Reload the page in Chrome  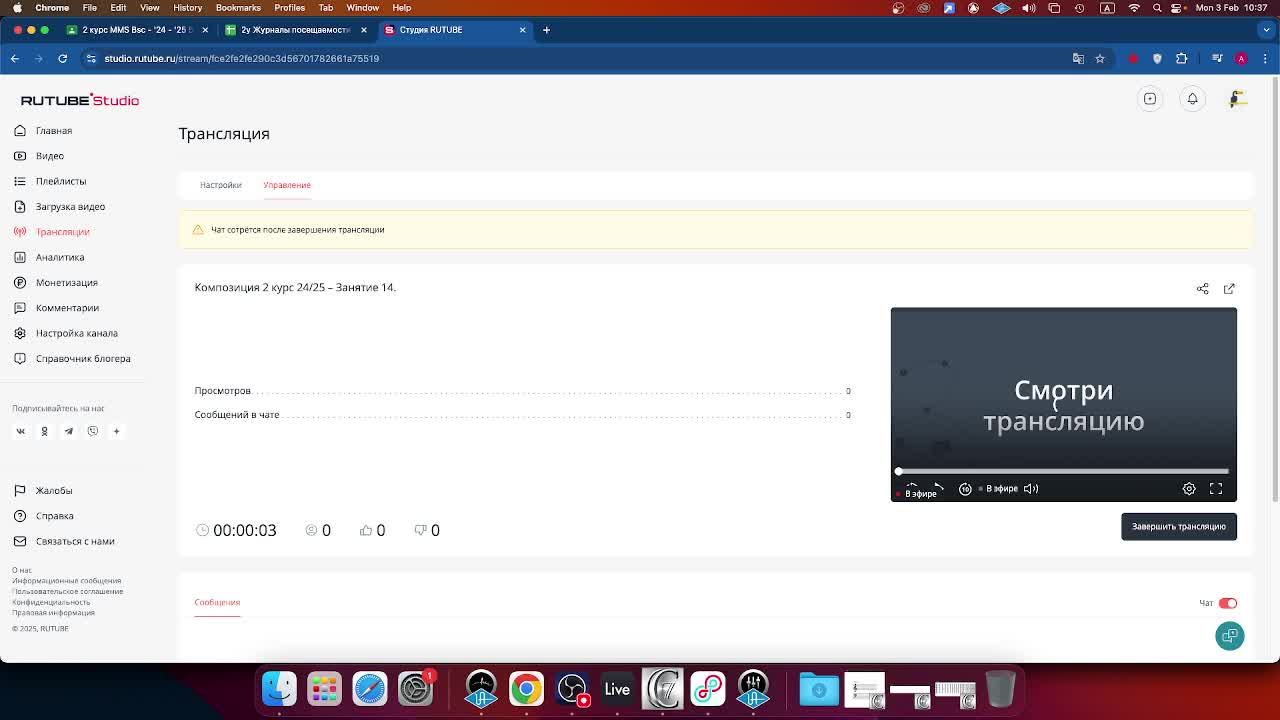62,58
